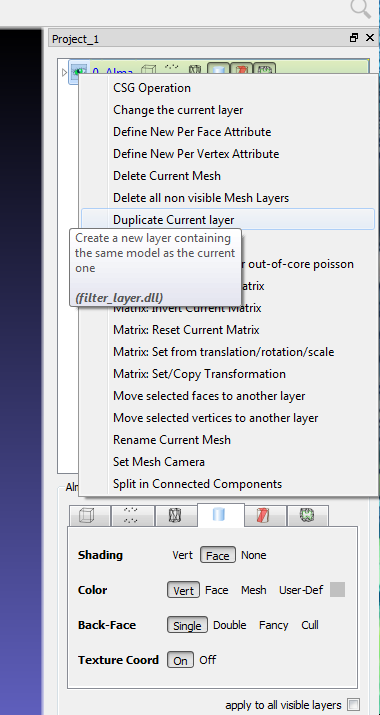The image size is (380, 715).
Task: Select Change the current layer
Action: [x=228, y=110]
